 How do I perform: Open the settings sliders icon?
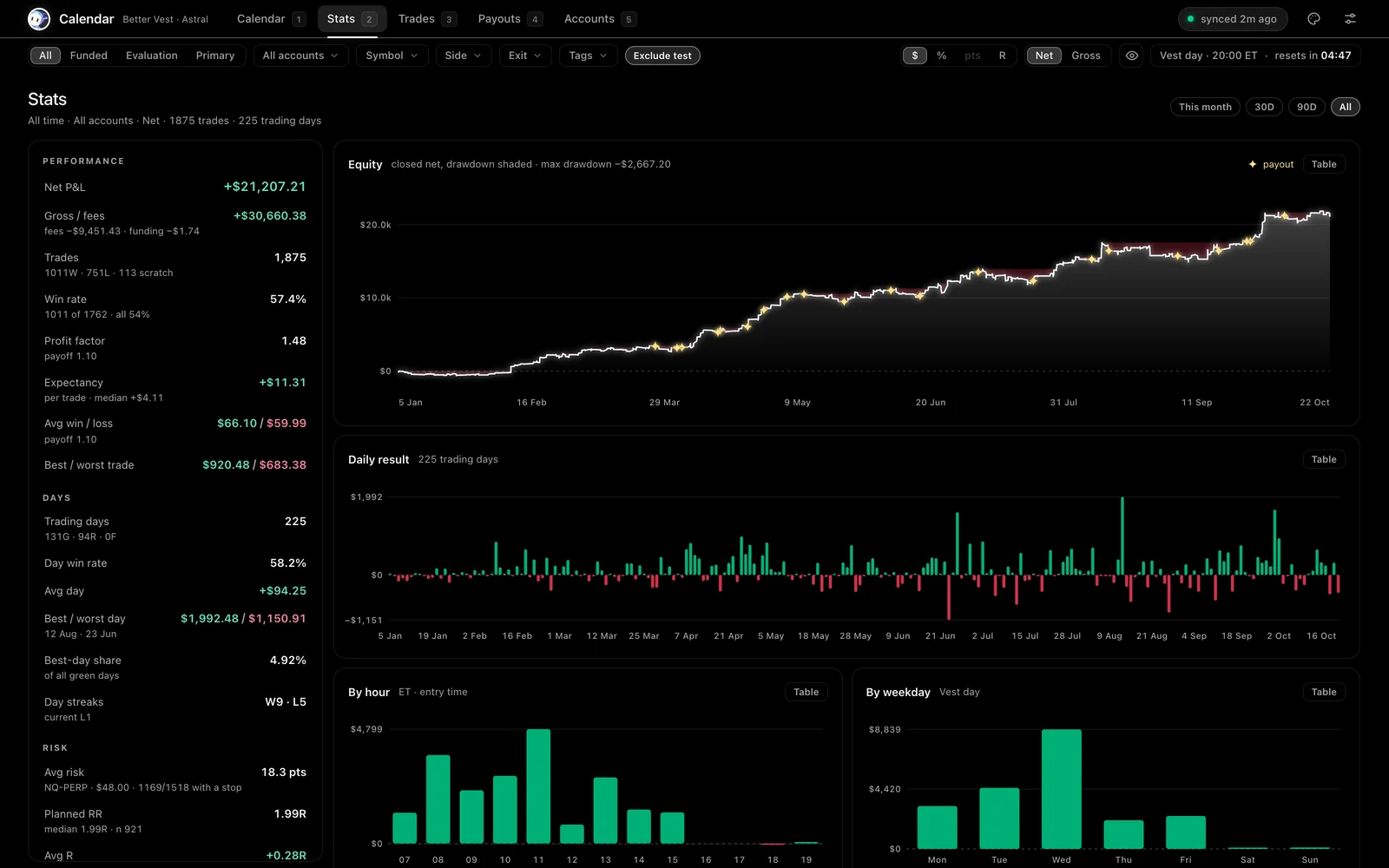coord(1350,19)
